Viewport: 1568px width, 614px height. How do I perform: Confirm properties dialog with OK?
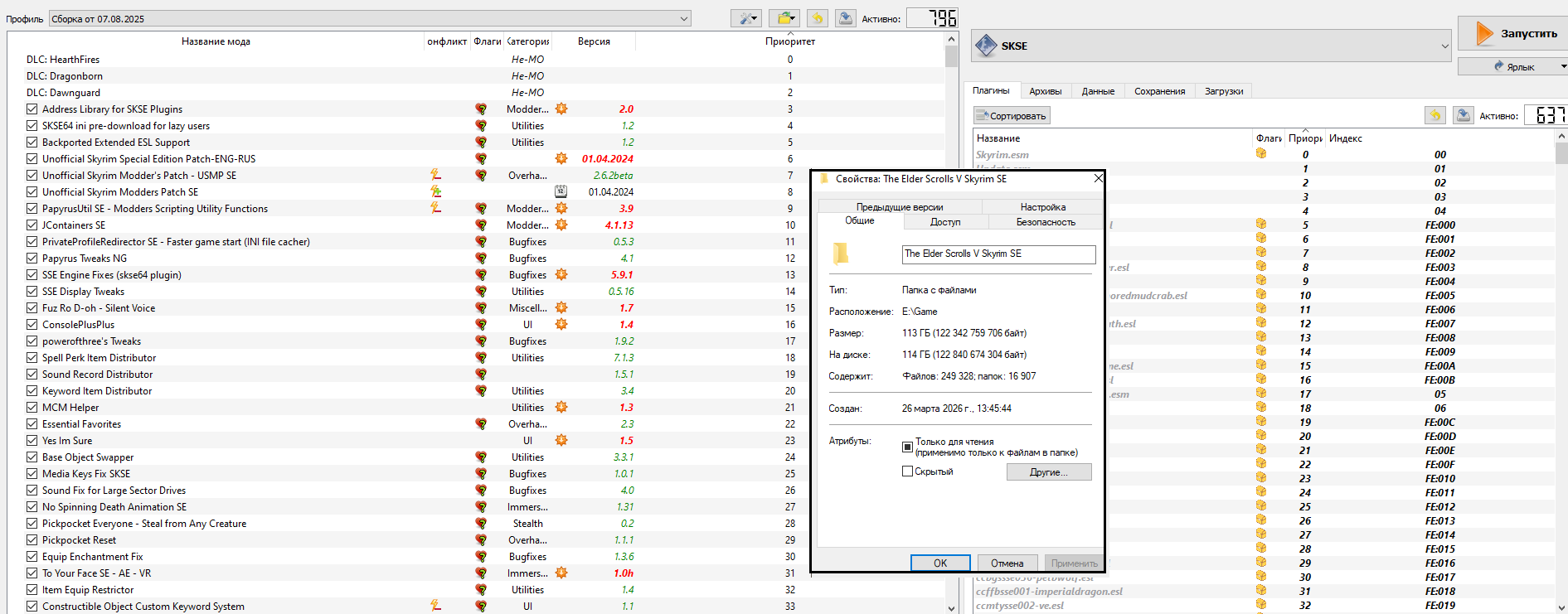click(x=940, y=563)
